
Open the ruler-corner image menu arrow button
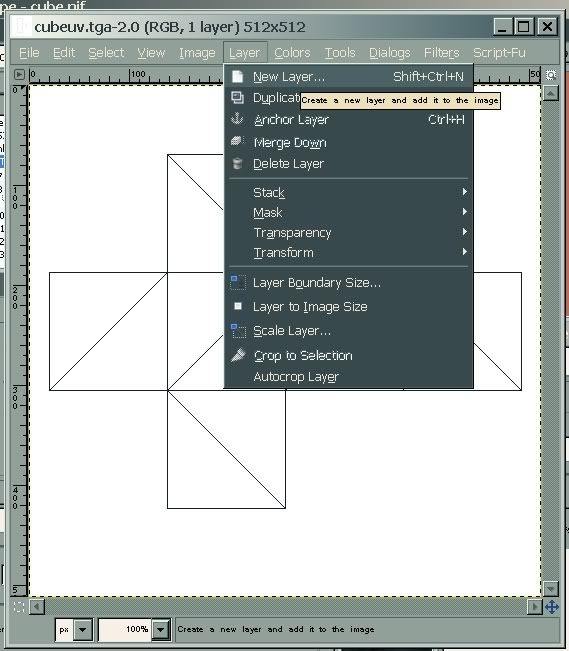(19, 75)
